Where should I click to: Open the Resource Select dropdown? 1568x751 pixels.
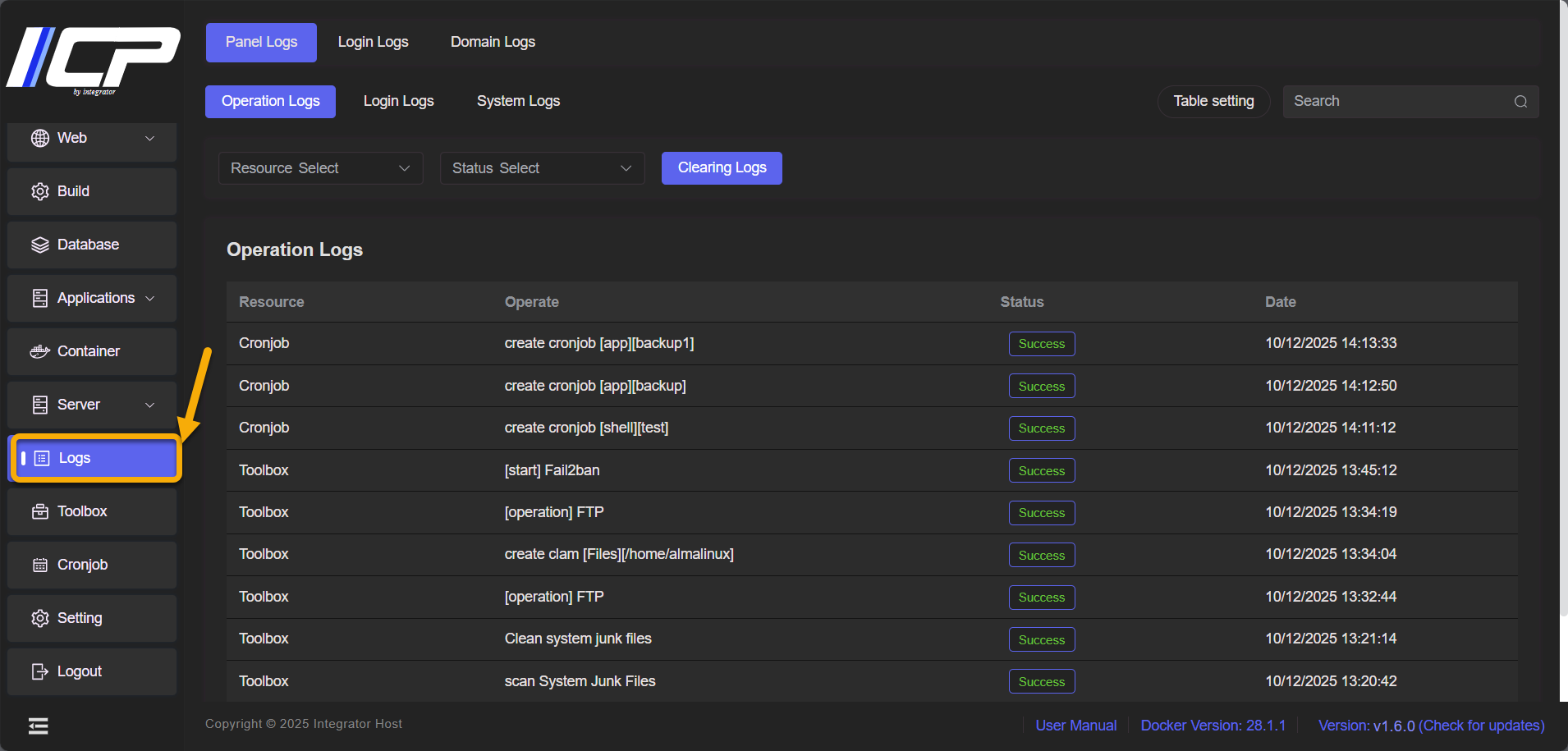[321, 168]
